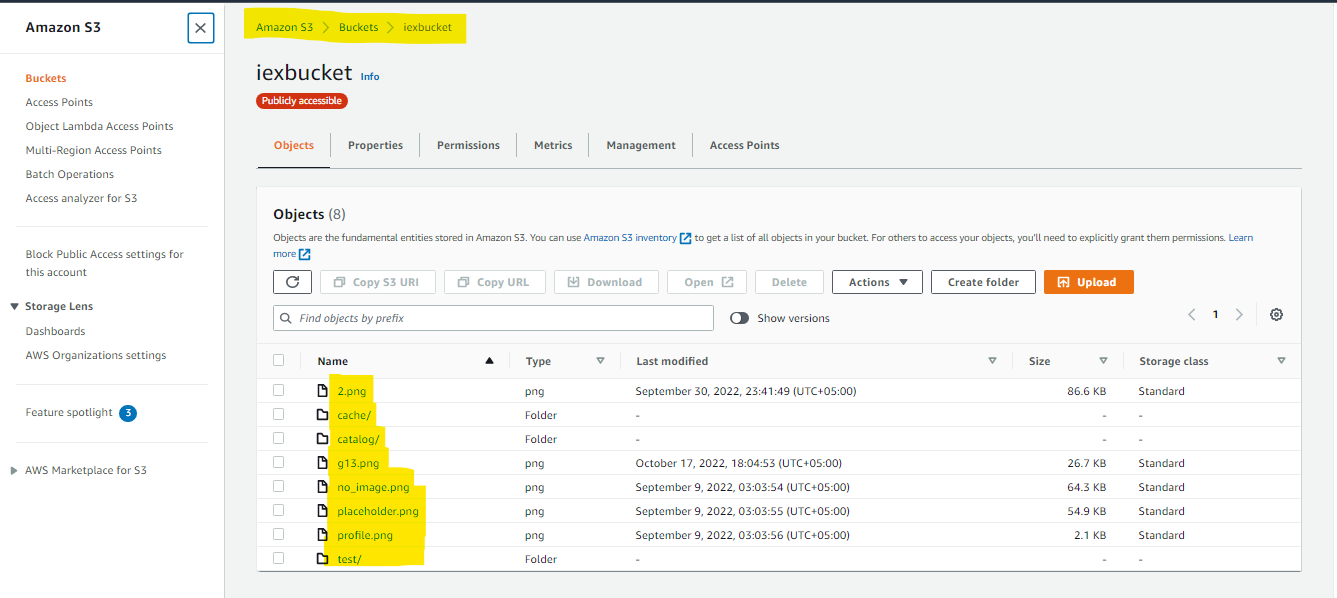
Task: Open Batch Operations in sidebar
Action: 69,174
